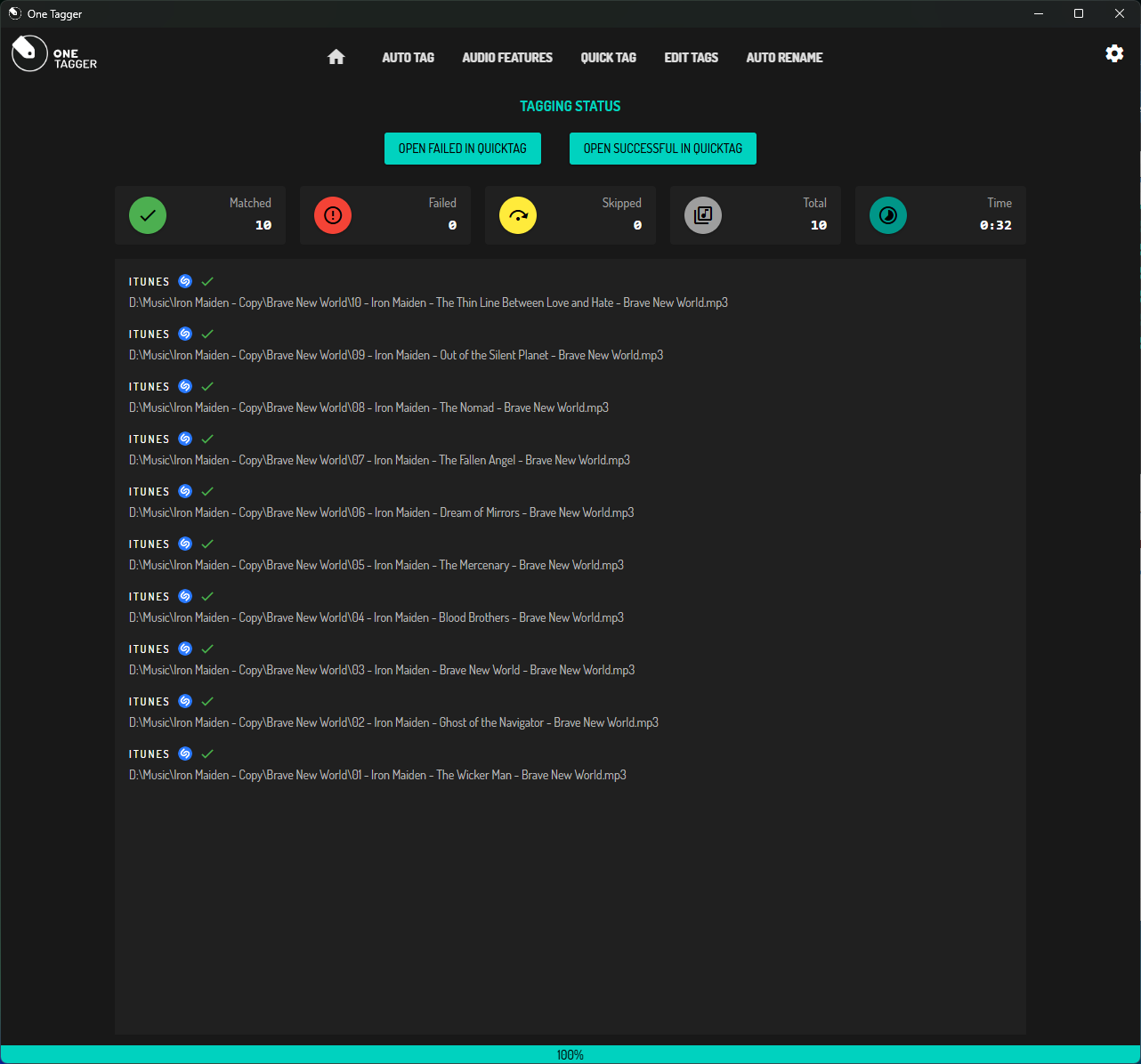Viewport: 1141px width, 1064px height.
Task: Click the Total count value 10
Action: [819, 225]
